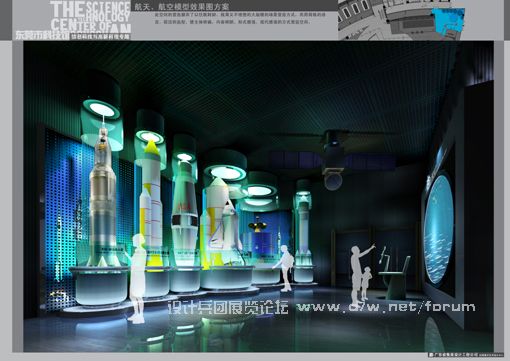Click the glowing ceiling light above tallest rocket
Image resolution: width=510 pixels, height=361 pixels.
pyautogui.click(x=102, y=109)
